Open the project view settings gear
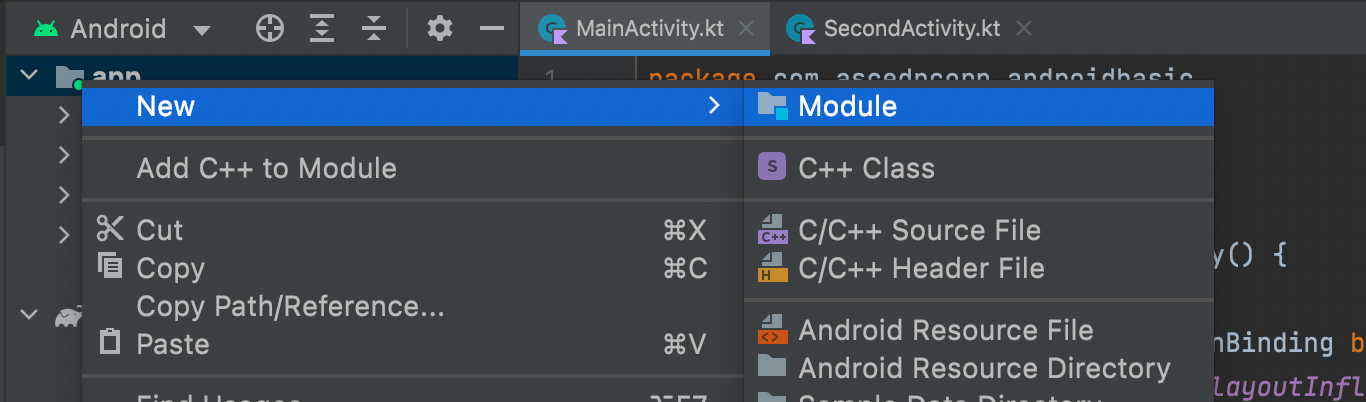Screen dimensions: 1366x402 [x=440, y=28]
